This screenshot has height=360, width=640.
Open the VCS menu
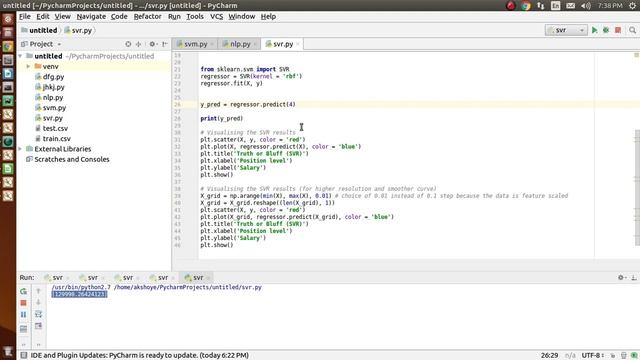tap(216, 16)
